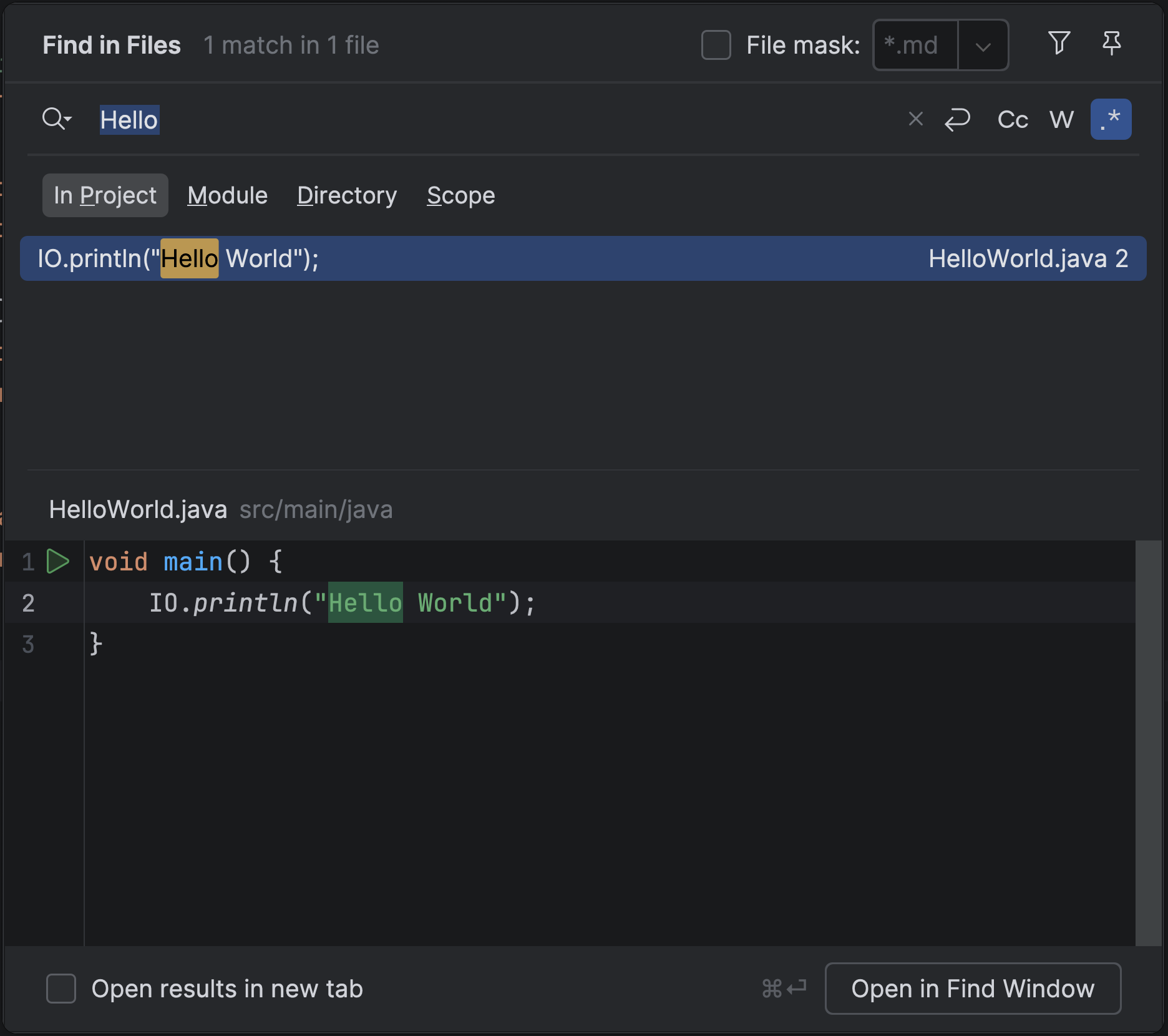The height and width of the screenshot is (1036, 1168).
Task: Run main with the green gutter arrow
Action: 58,561
